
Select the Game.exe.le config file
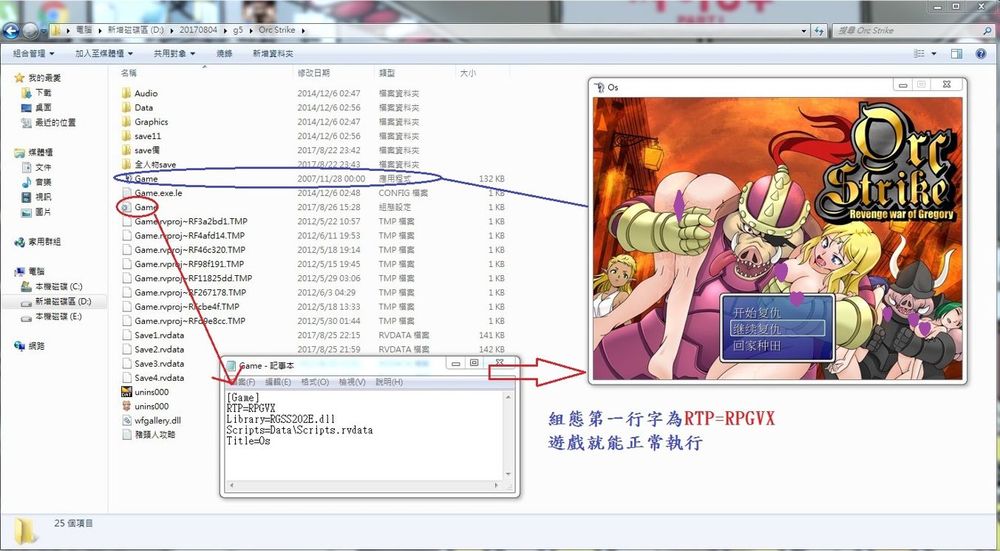[x=161, y=192]
